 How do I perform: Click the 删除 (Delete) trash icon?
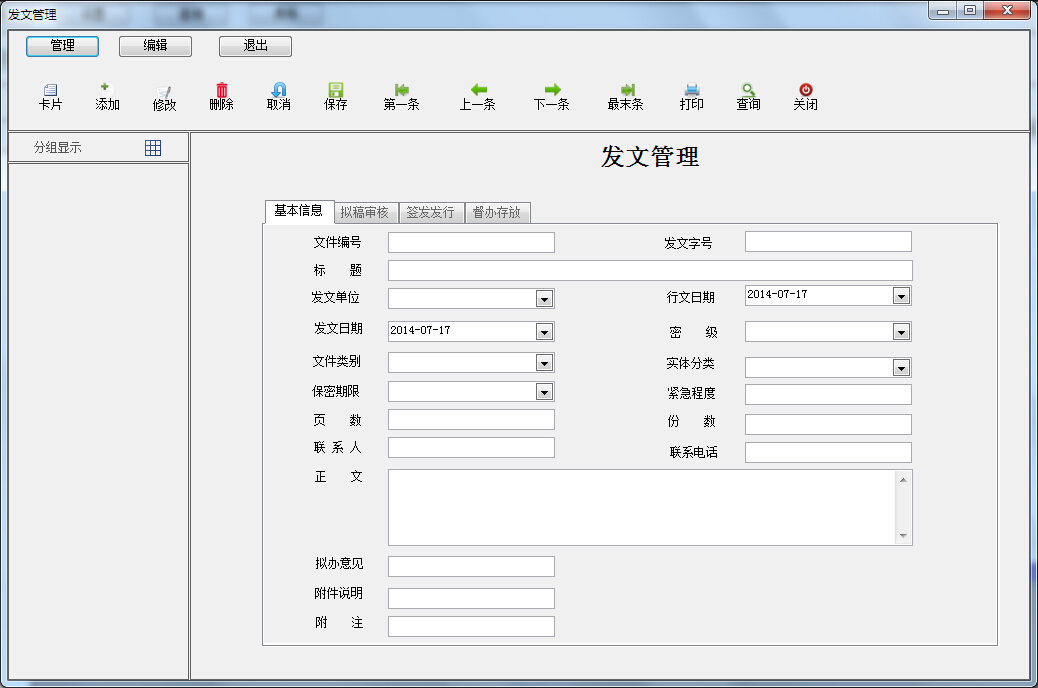221,91
